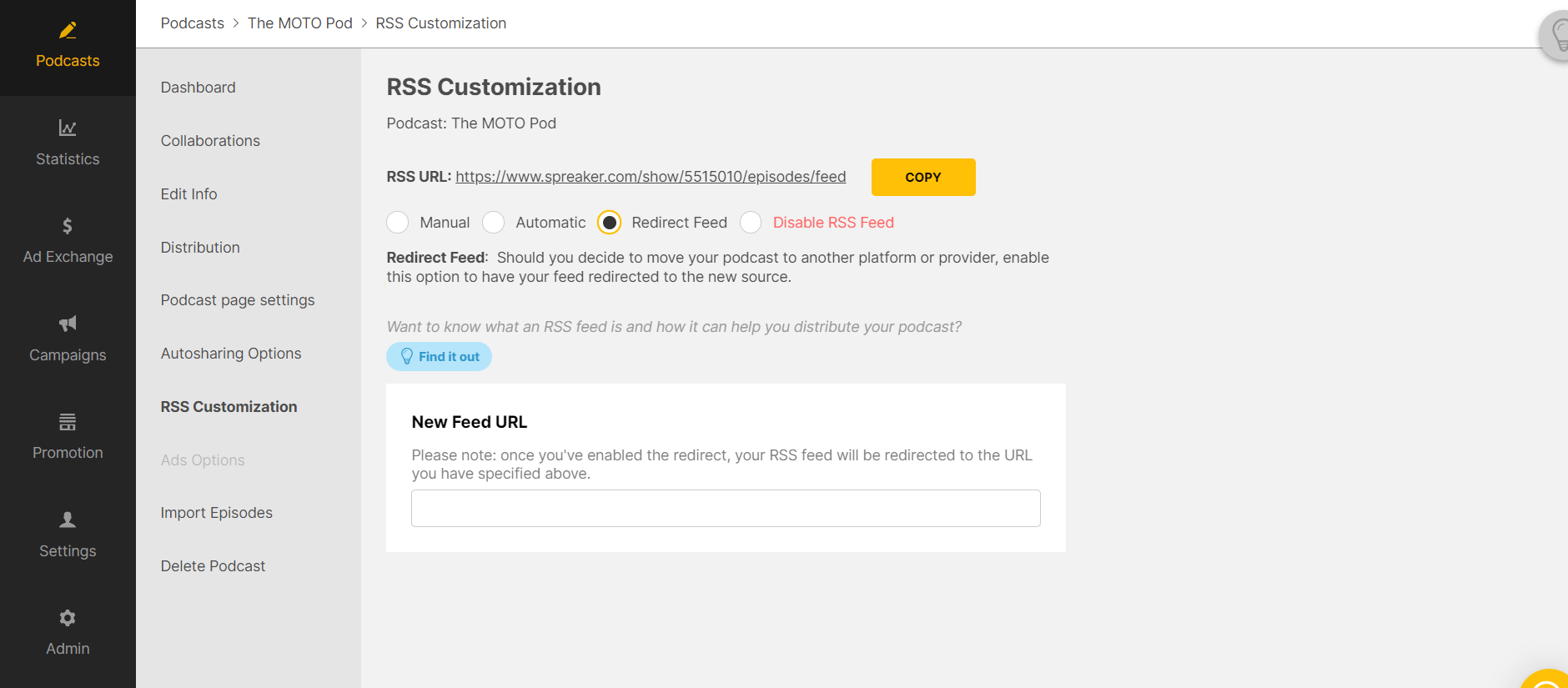1568x688 pixels.
Task: Go to Import Episodes section
Action: tap(217, 513)
